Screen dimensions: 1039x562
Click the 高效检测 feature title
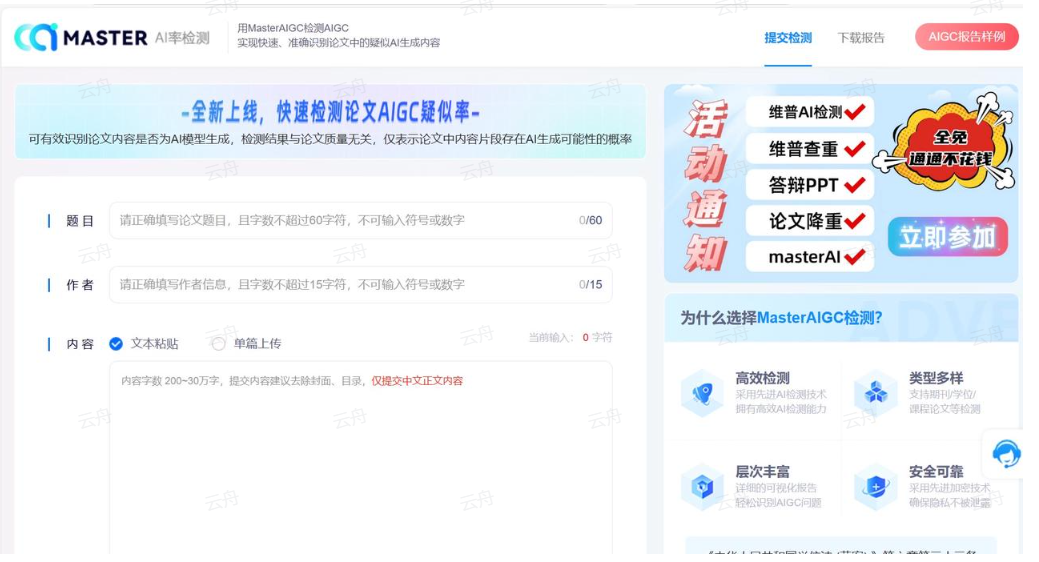[x=762, y=378]
